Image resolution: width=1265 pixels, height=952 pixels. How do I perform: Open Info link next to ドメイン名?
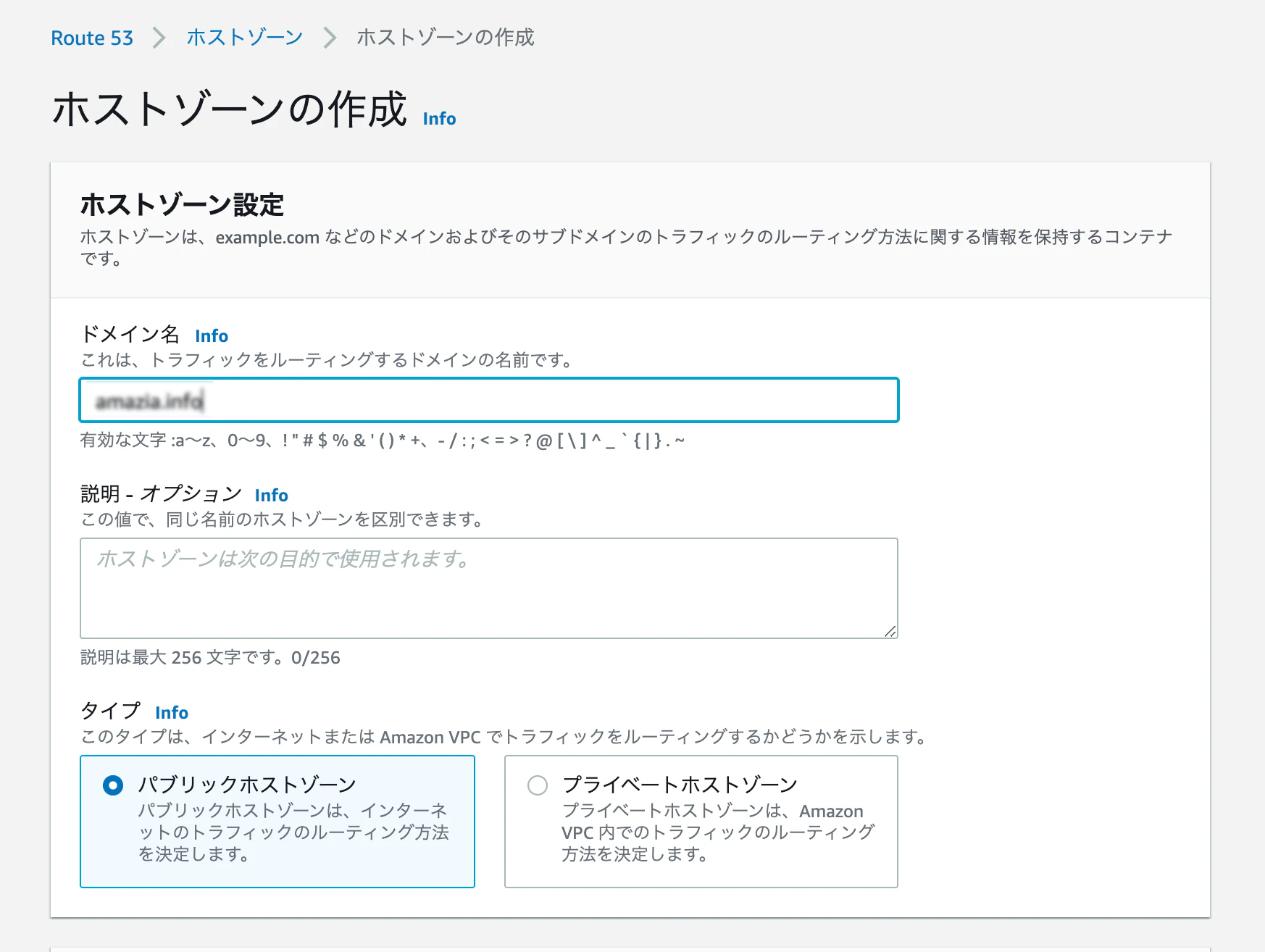[x=212, y=336]
